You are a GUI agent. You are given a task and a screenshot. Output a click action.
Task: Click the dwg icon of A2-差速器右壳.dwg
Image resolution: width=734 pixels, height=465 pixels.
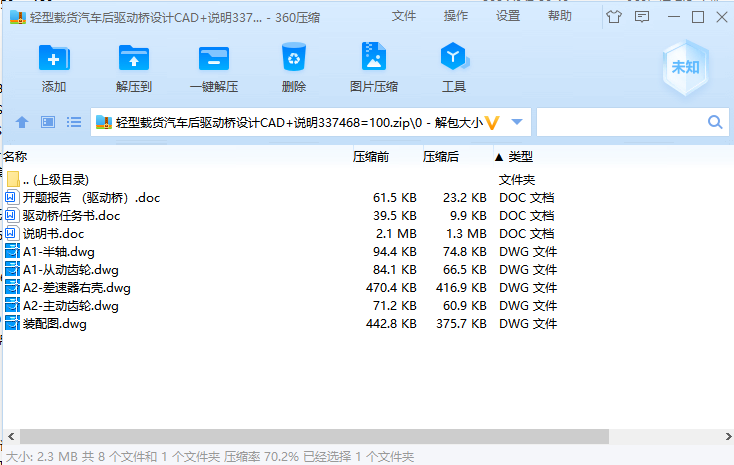tap(12, 288)
